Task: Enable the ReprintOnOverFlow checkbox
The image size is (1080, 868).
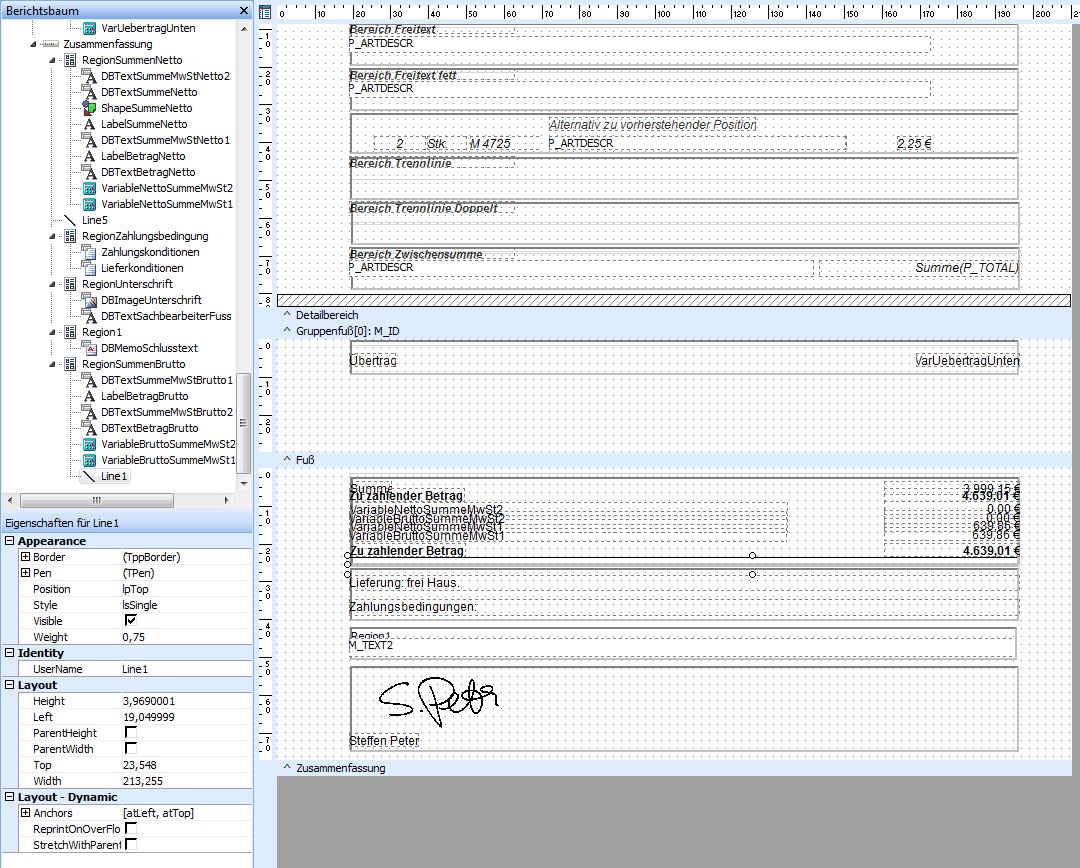Action: pos(130,828)
